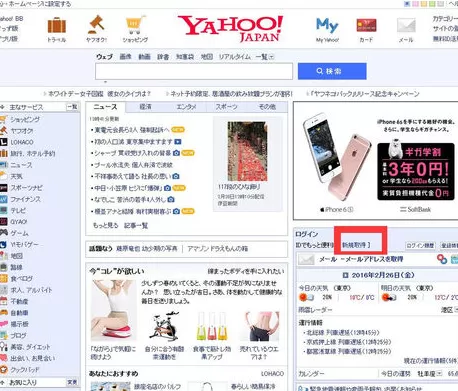Click video icon beside 初の人口減 headline
This screenshot has width=458, height=391.
[x=178, y=142]
